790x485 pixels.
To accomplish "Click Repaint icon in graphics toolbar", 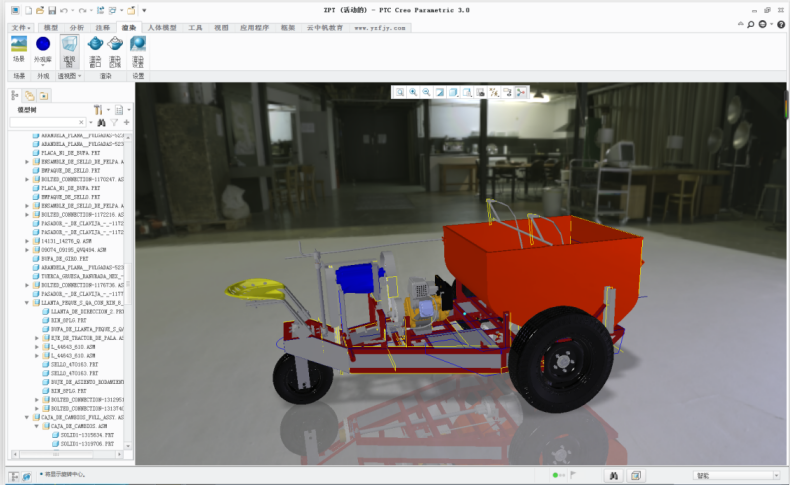I will [x=440, y=92].
